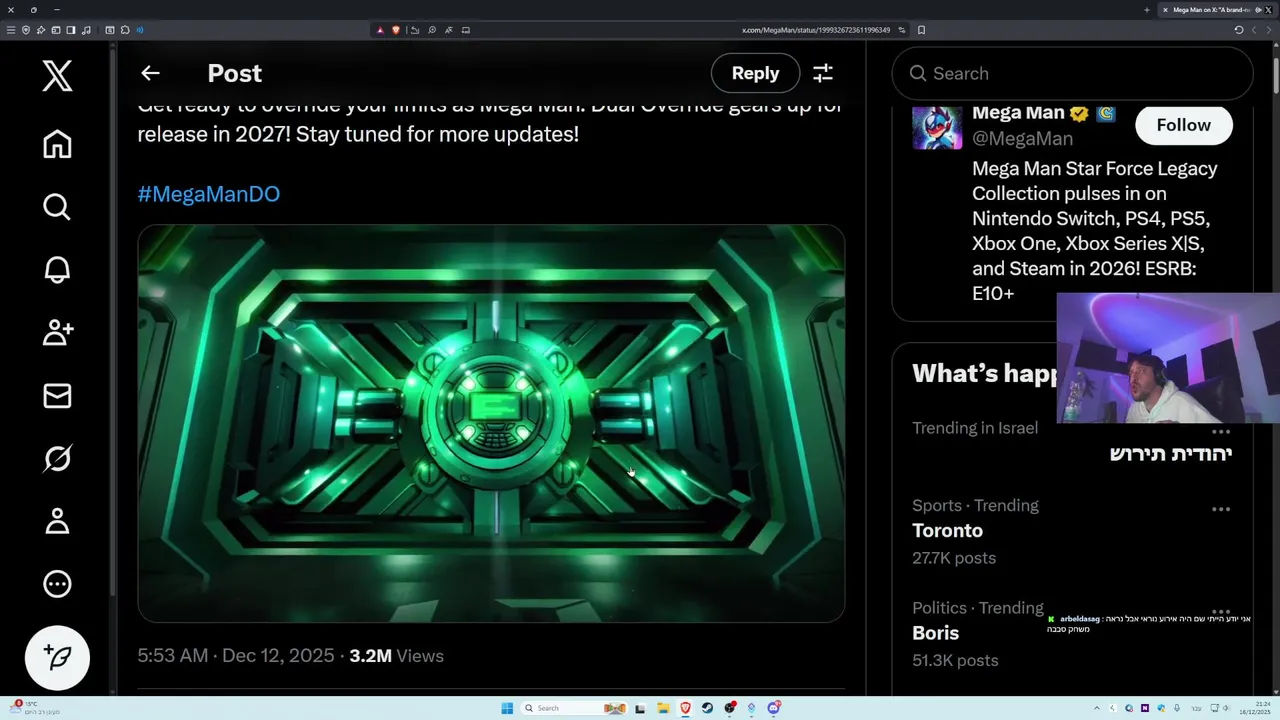Open the Boris trending topic
The width and height of the screenshot is (1280, 720).
(x=935, y=633)
